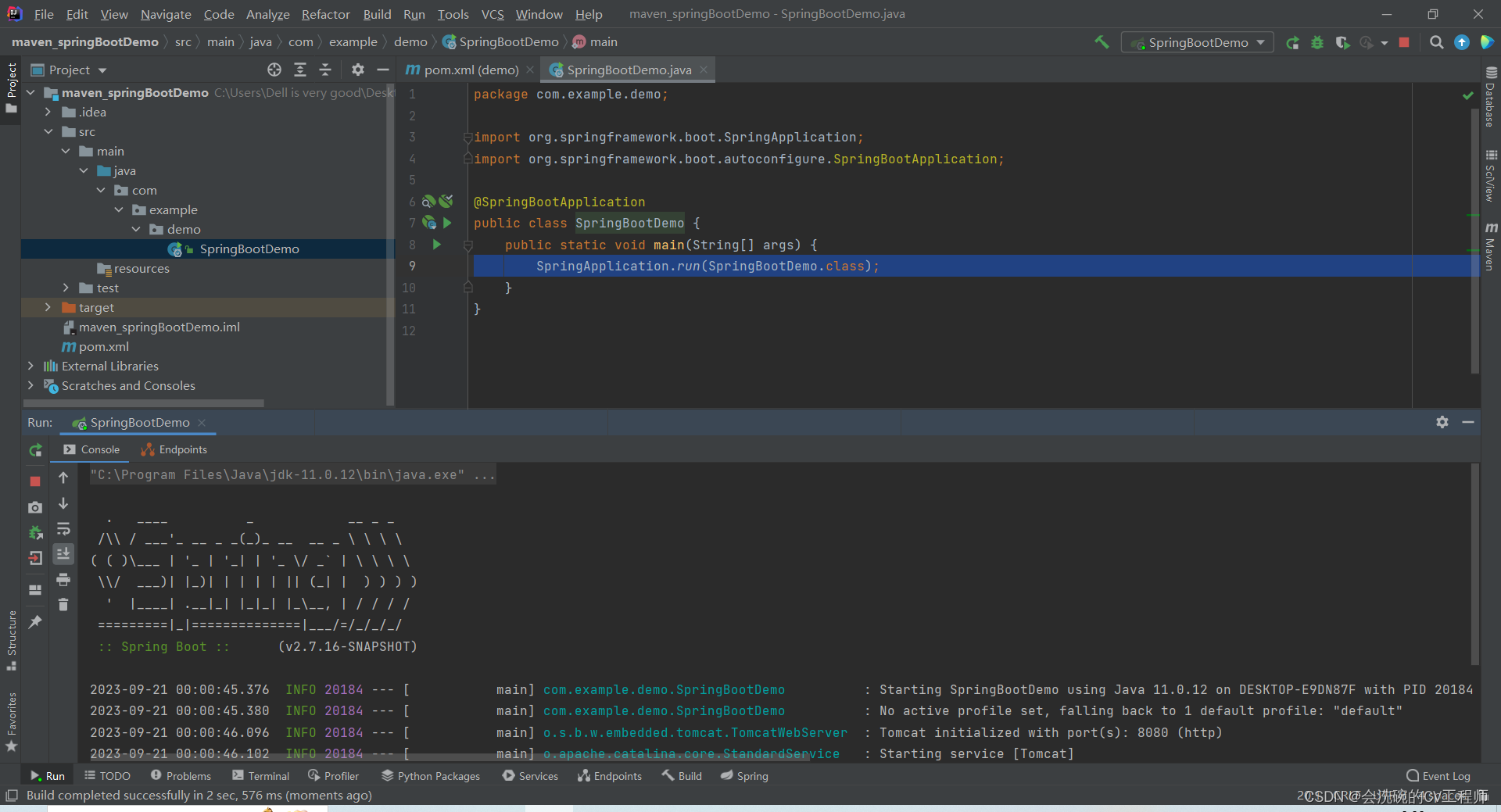Image resolution: width=1501 pixels, height=812 pixels.
Task: Open Run panel settings gear
Action: pos(1442,422)
